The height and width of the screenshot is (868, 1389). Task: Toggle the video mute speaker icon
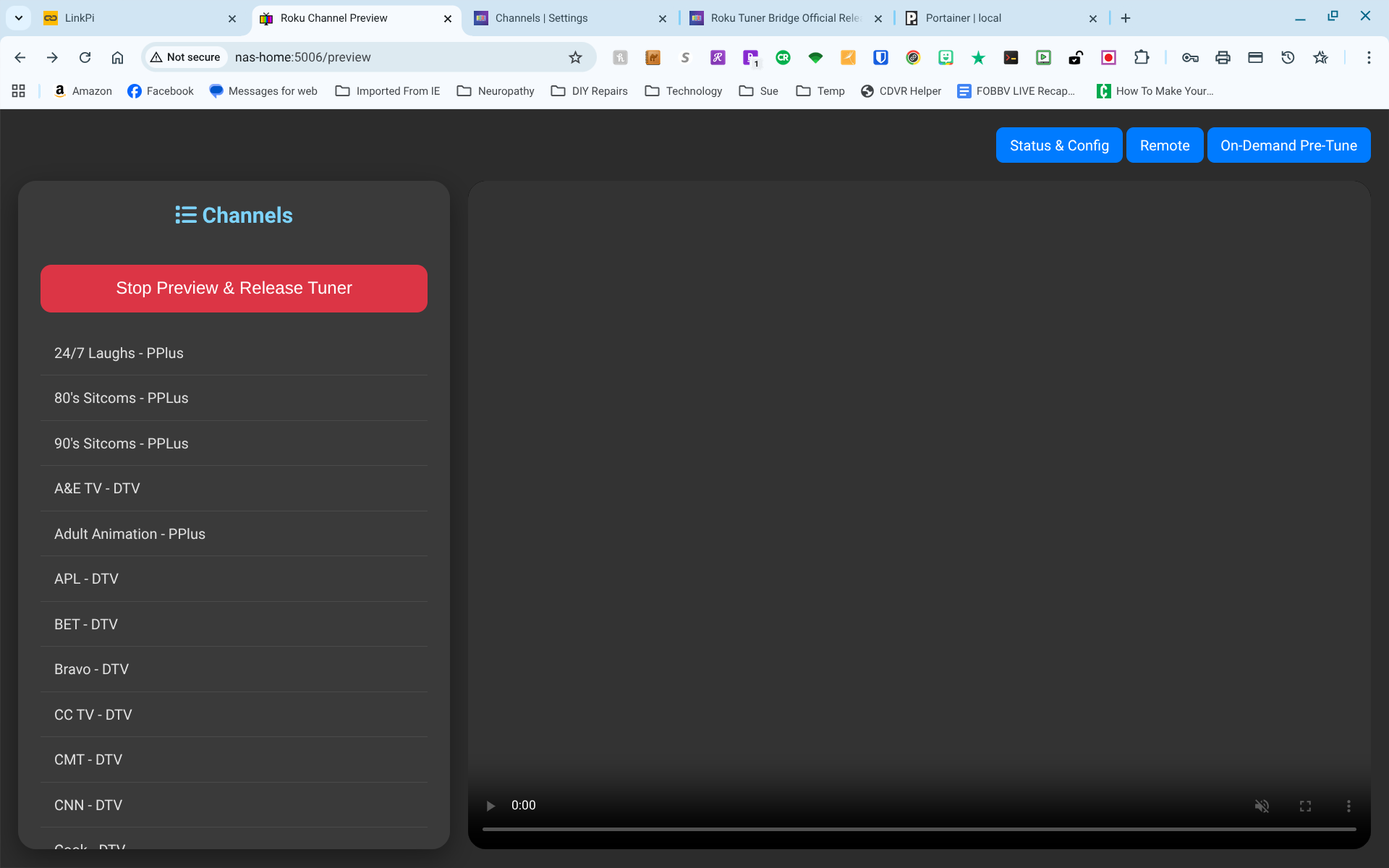[x=1262, y=806]
